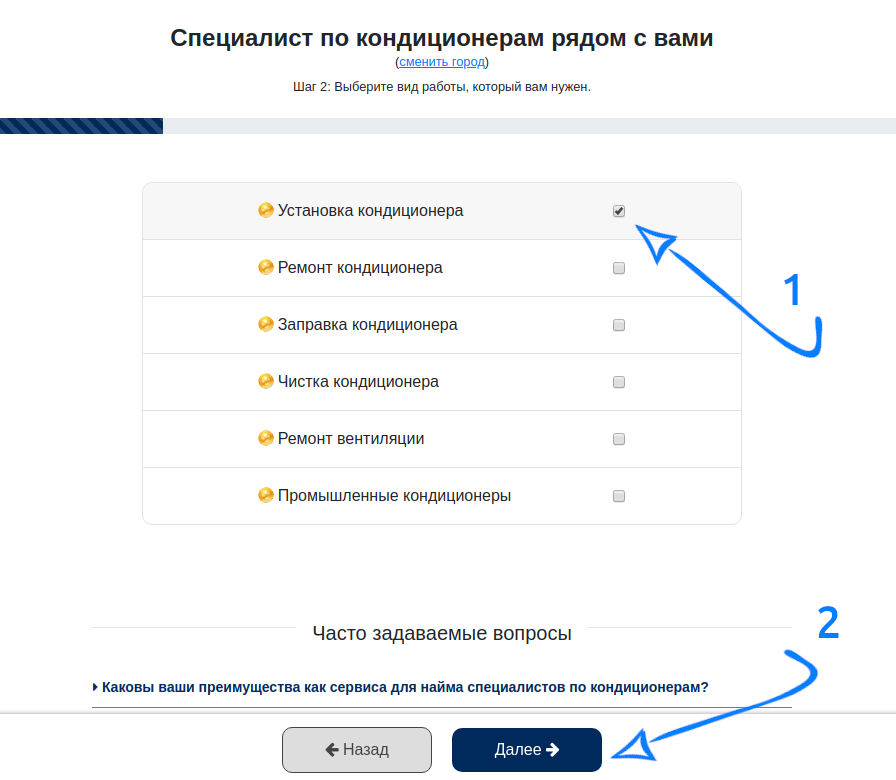Viewport: 896px width, 780px height.
Task: Select the Ремонт вентиляции checkbox
Action: pyautogui.click(x=619, y=439)
